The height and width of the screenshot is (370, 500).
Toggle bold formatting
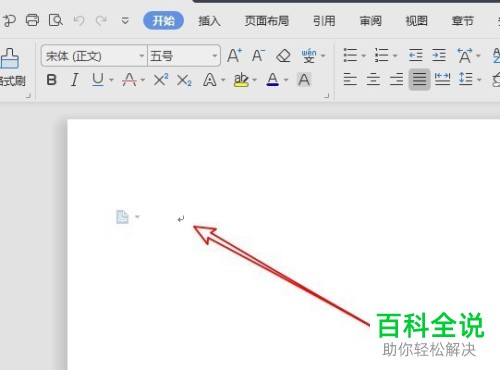(52, 80)
